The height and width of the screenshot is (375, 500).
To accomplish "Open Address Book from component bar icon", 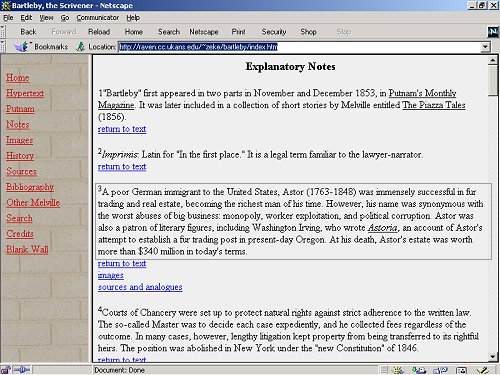I will point(461,370).
